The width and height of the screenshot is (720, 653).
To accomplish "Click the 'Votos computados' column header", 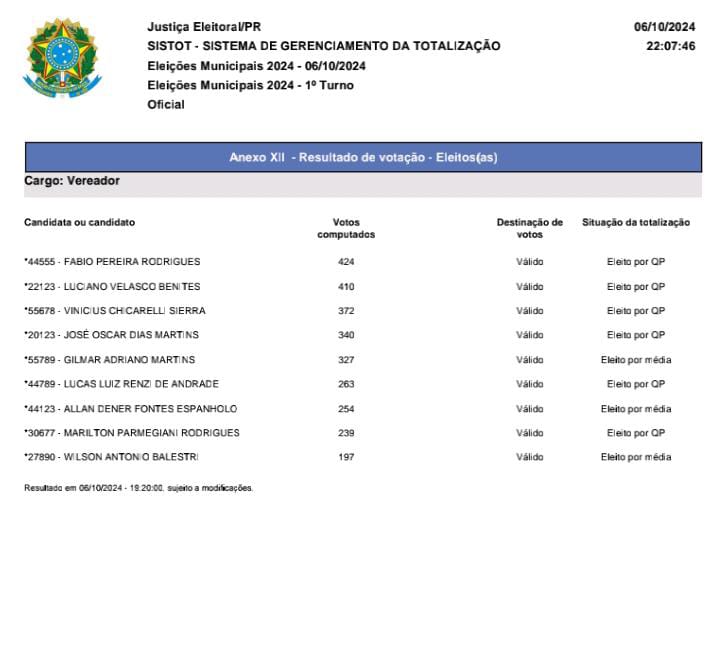I will pos(346,228).
